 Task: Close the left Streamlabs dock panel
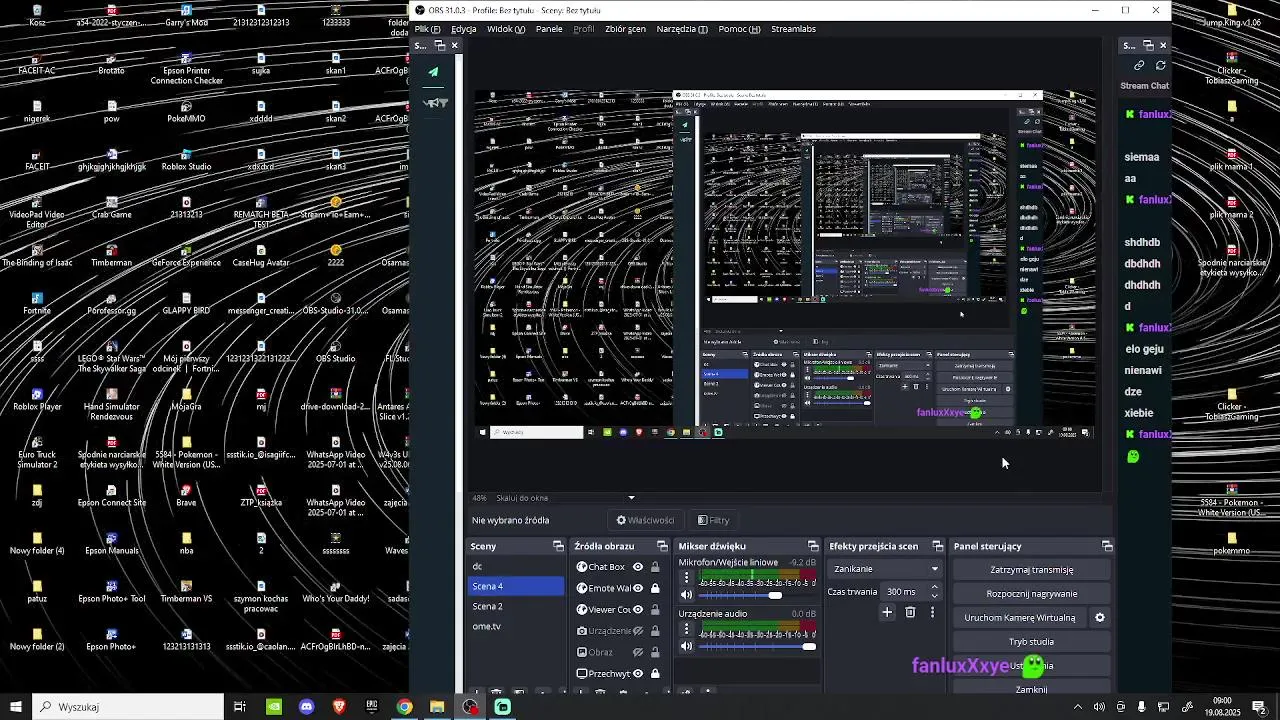(454, 46)
